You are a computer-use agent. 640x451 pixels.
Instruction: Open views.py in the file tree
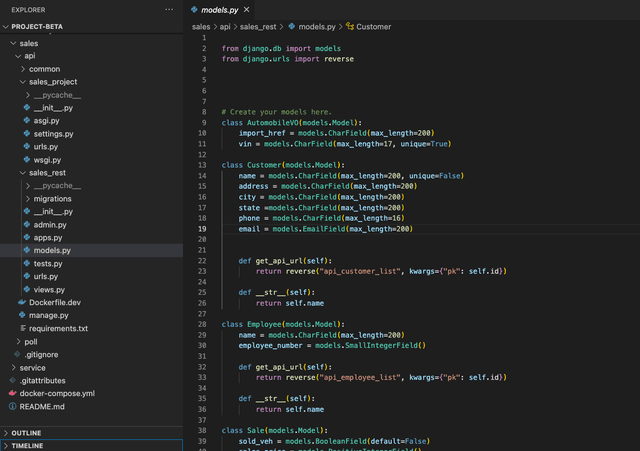click(x=49, y=289)
